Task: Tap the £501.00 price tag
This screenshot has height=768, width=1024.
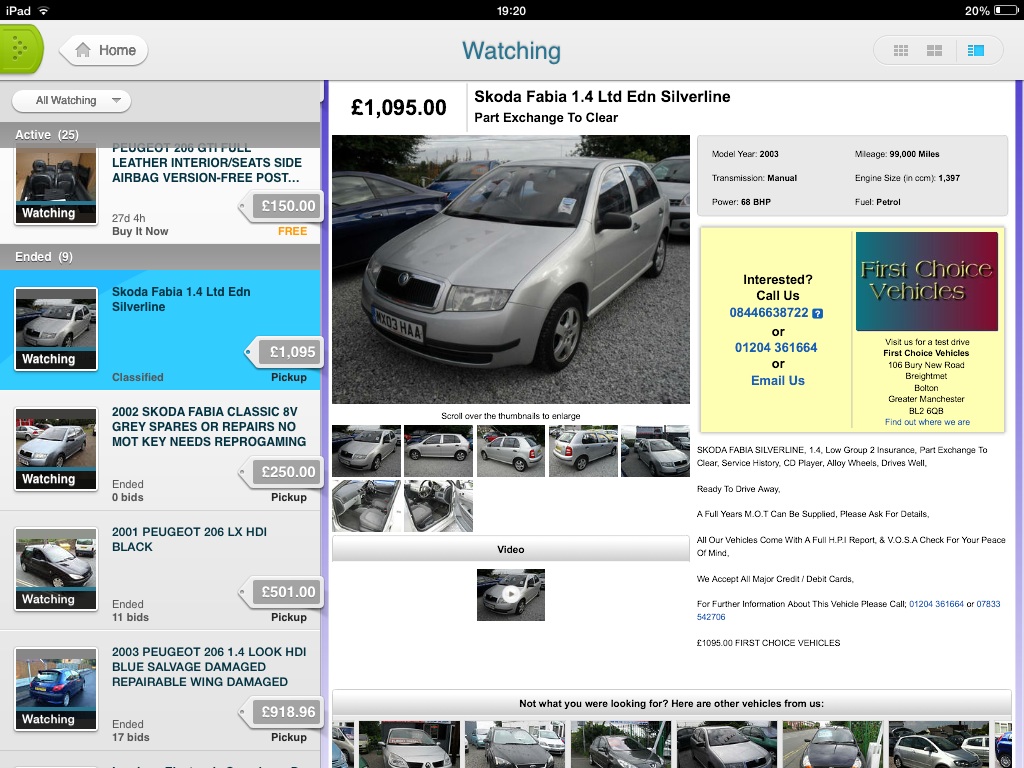Action: [x=282, y=592]
